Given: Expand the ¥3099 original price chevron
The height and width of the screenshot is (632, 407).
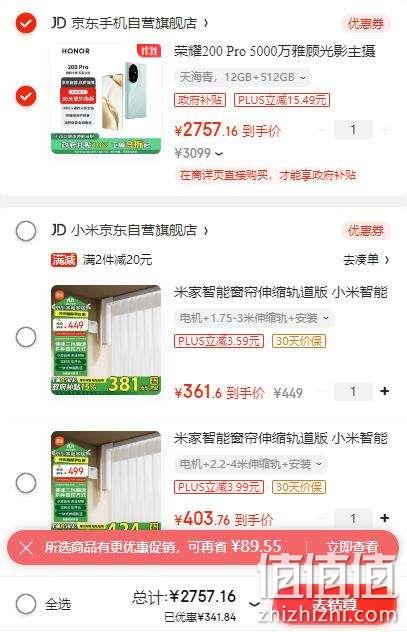Looking at the screenshot, I should [220, 154].
